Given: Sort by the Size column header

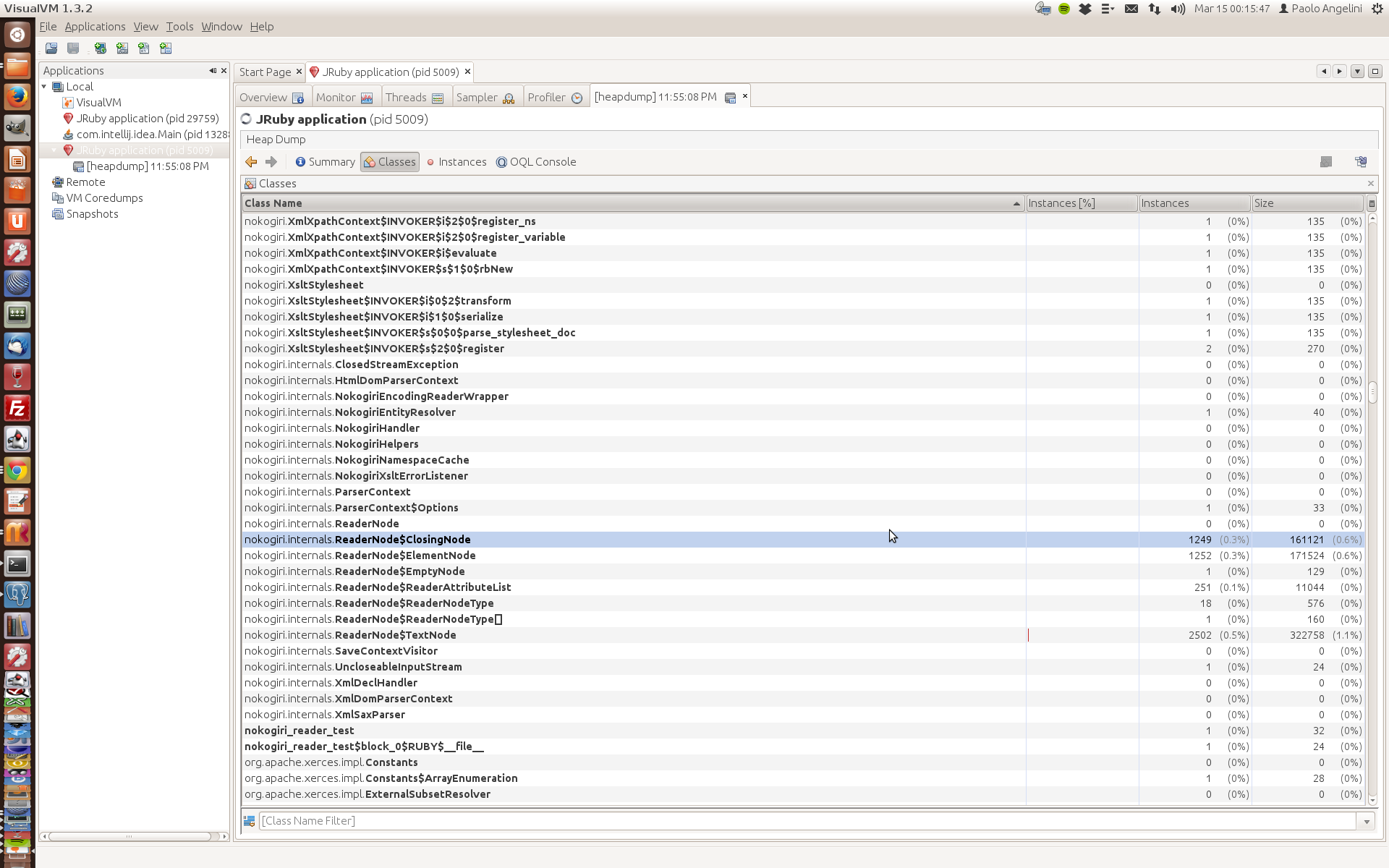Looking at the screenshot, I should point(1307,203).
